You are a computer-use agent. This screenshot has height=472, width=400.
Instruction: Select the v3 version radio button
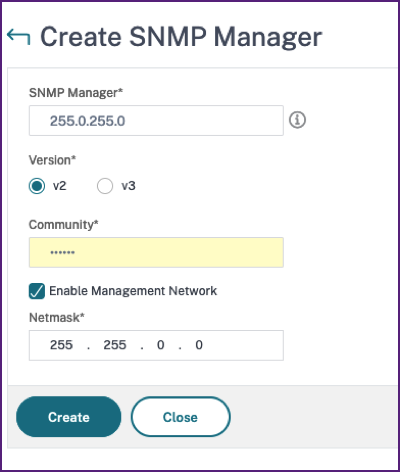tap(105, 186)
